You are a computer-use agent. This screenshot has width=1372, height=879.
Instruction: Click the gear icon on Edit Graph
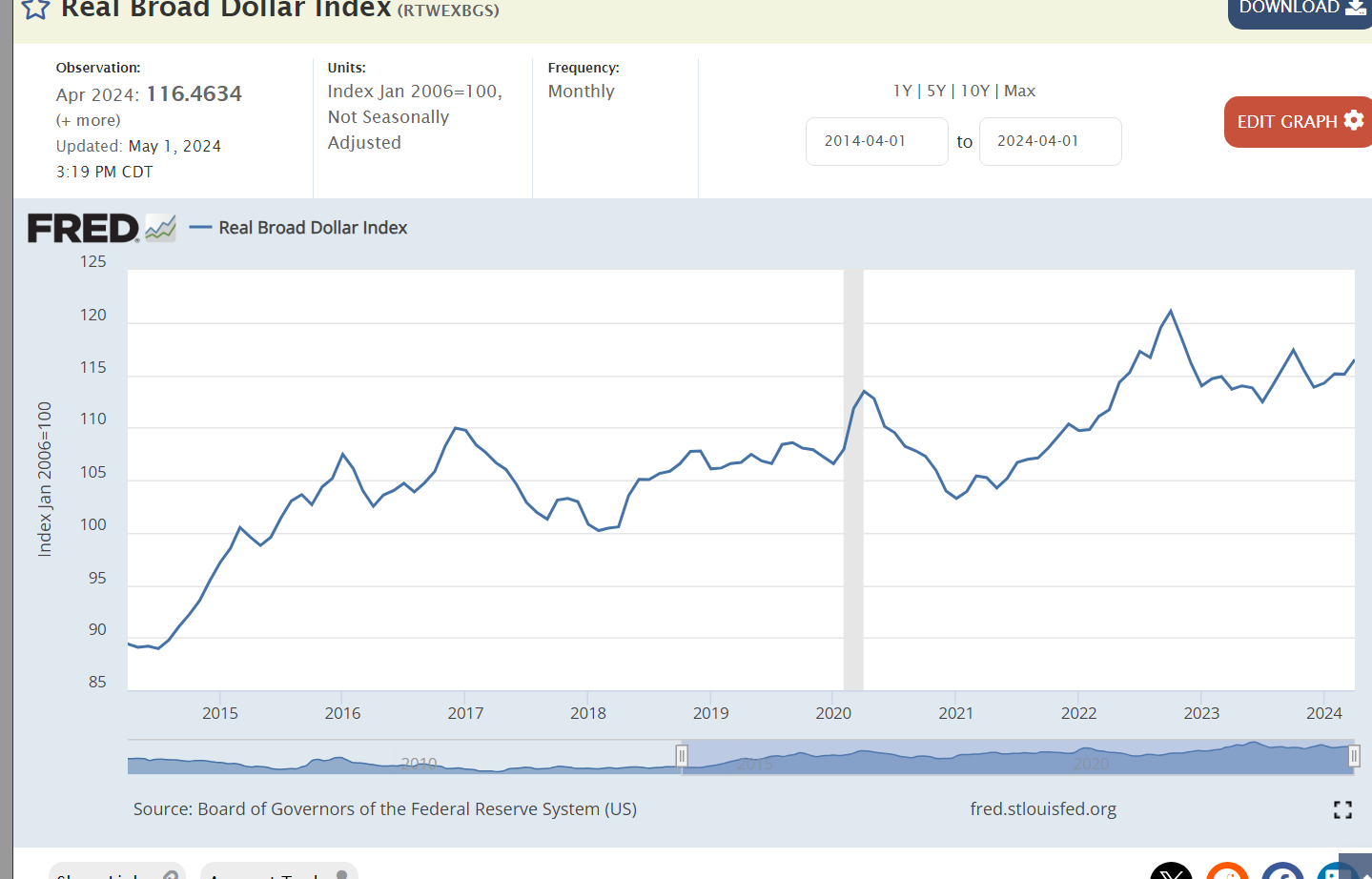point(1354,121)
